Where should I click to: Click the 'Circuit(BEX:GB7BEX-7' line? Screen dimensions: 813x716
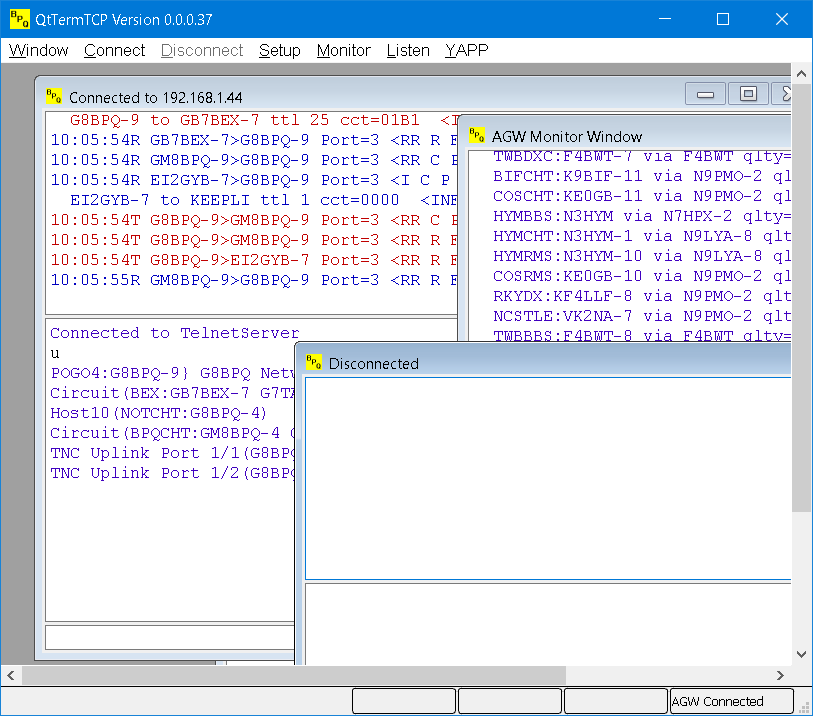point(172,393)
